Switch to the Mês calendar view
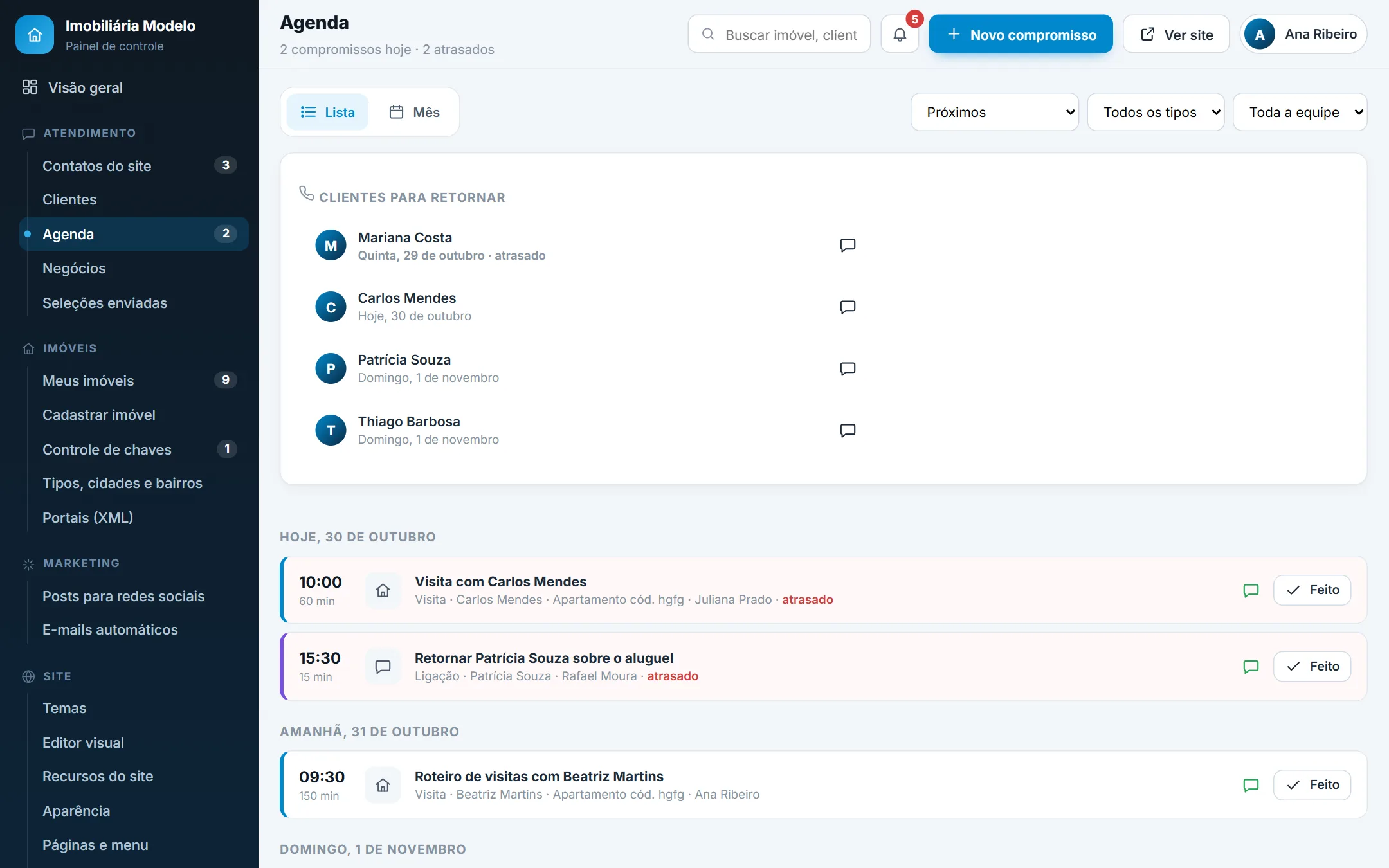The height and width of the screenshot is (868, 1389). point(414,112)
